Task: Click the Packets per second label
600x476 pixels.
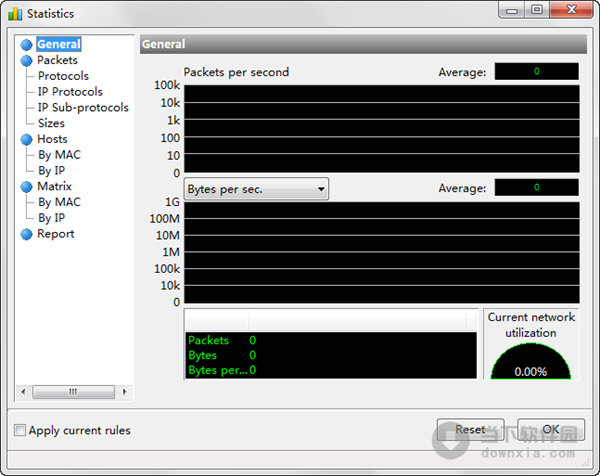Action: tap(236, 72)
